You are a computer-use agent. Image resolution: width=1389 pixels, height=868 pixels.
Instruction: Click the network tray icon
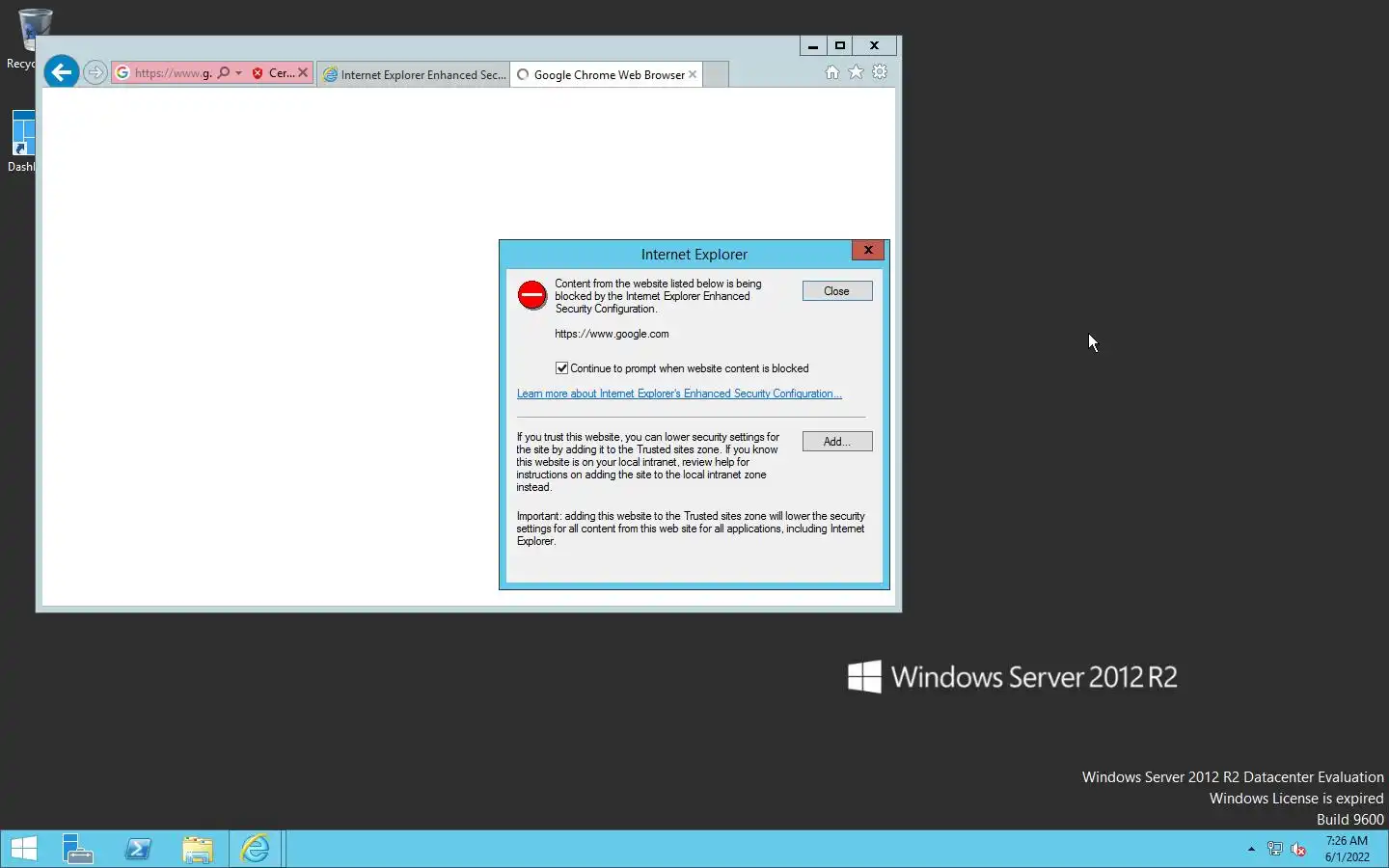coord(1275,849)
